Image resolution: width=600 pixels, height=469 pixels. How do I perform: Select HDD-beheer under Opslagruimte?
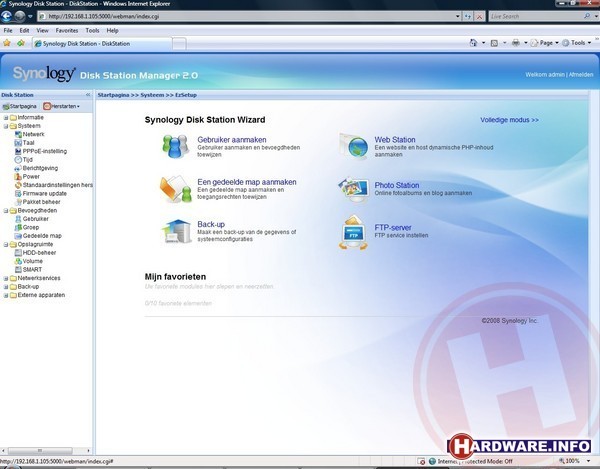(x=39, y=252)
